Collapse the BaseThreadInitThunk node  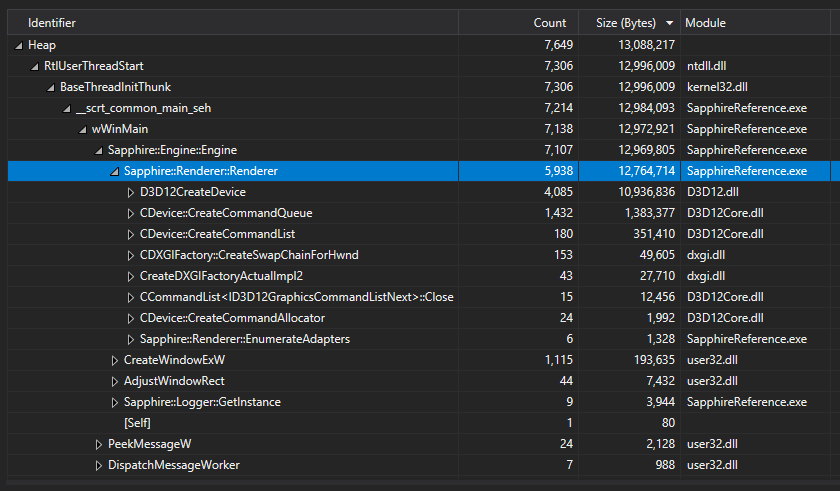tap(51, 87)
